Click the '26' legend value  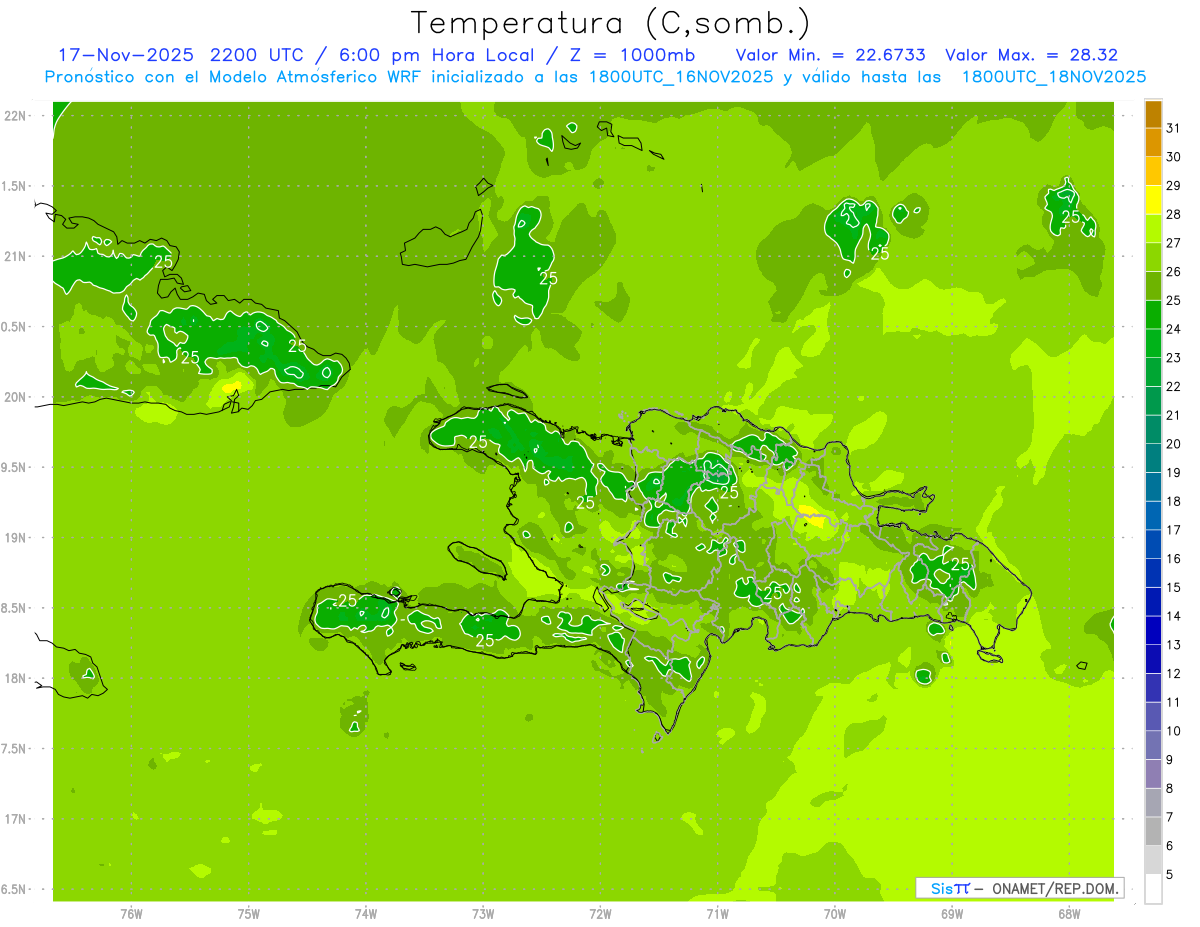1174,272
